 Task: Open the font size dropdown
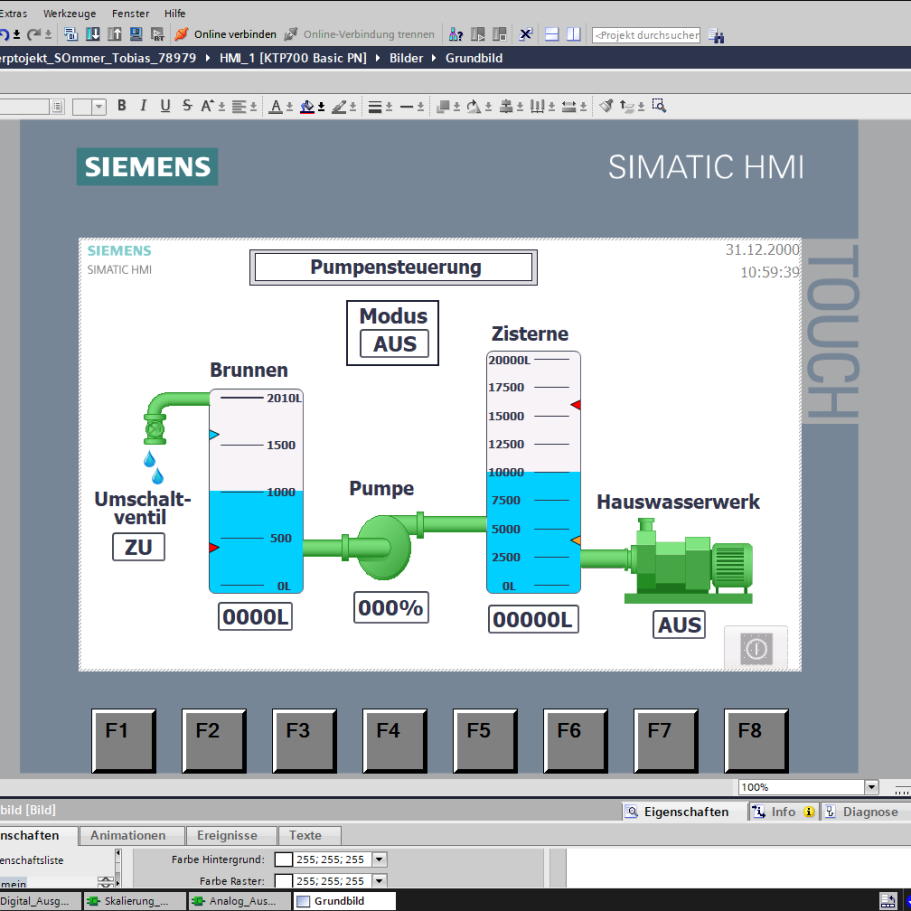tap(99, 107)
